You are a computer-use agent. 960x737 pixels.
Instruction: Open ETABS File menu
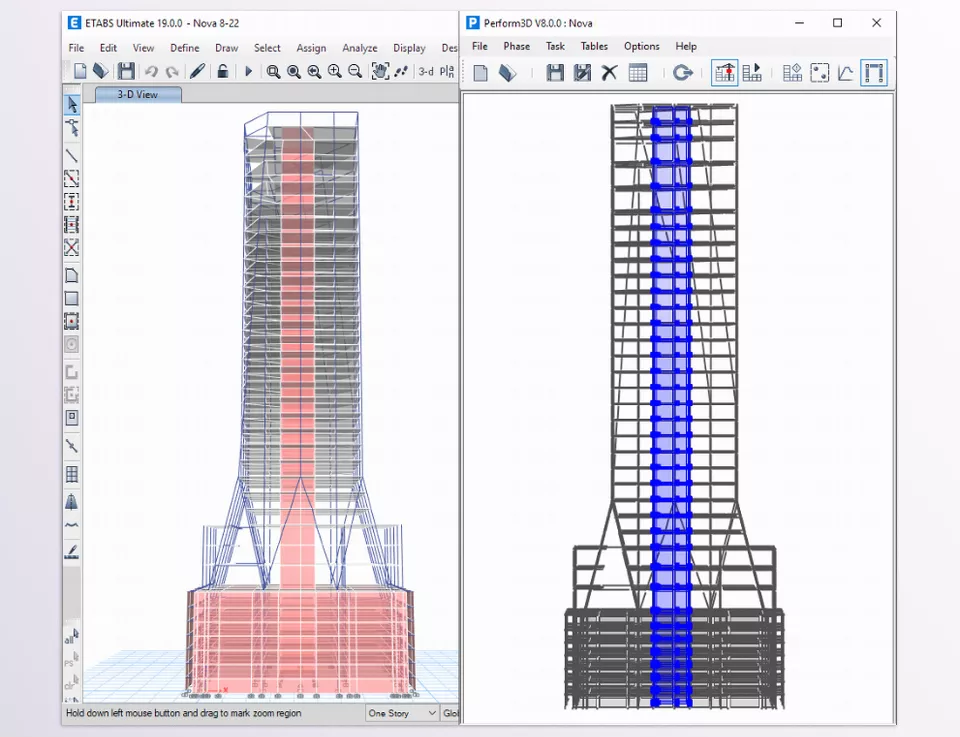[77, 48]
